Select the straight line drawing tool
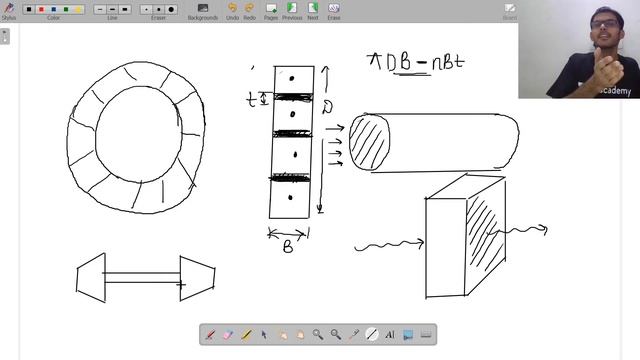640x360 pixels. (372, 335)
